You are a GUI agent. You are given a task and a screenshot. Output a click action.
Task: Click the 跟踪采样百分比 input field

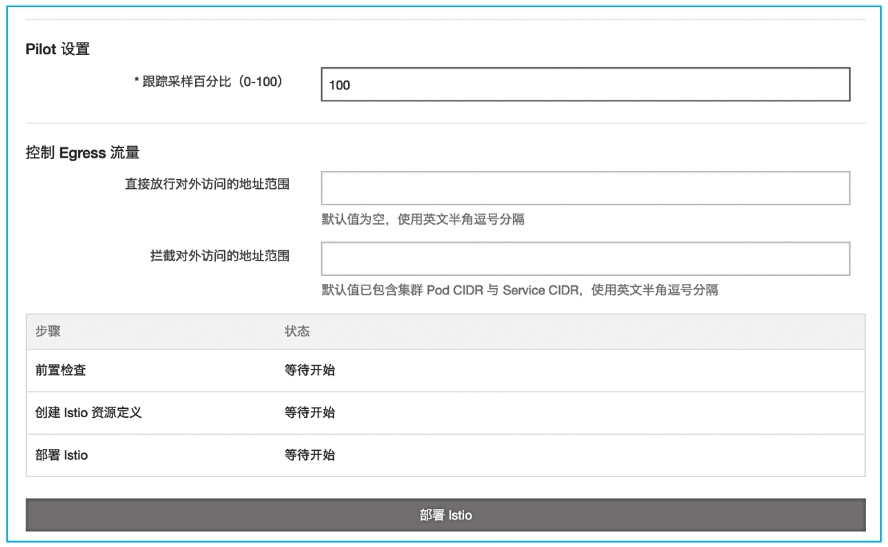tap(585, 85)
